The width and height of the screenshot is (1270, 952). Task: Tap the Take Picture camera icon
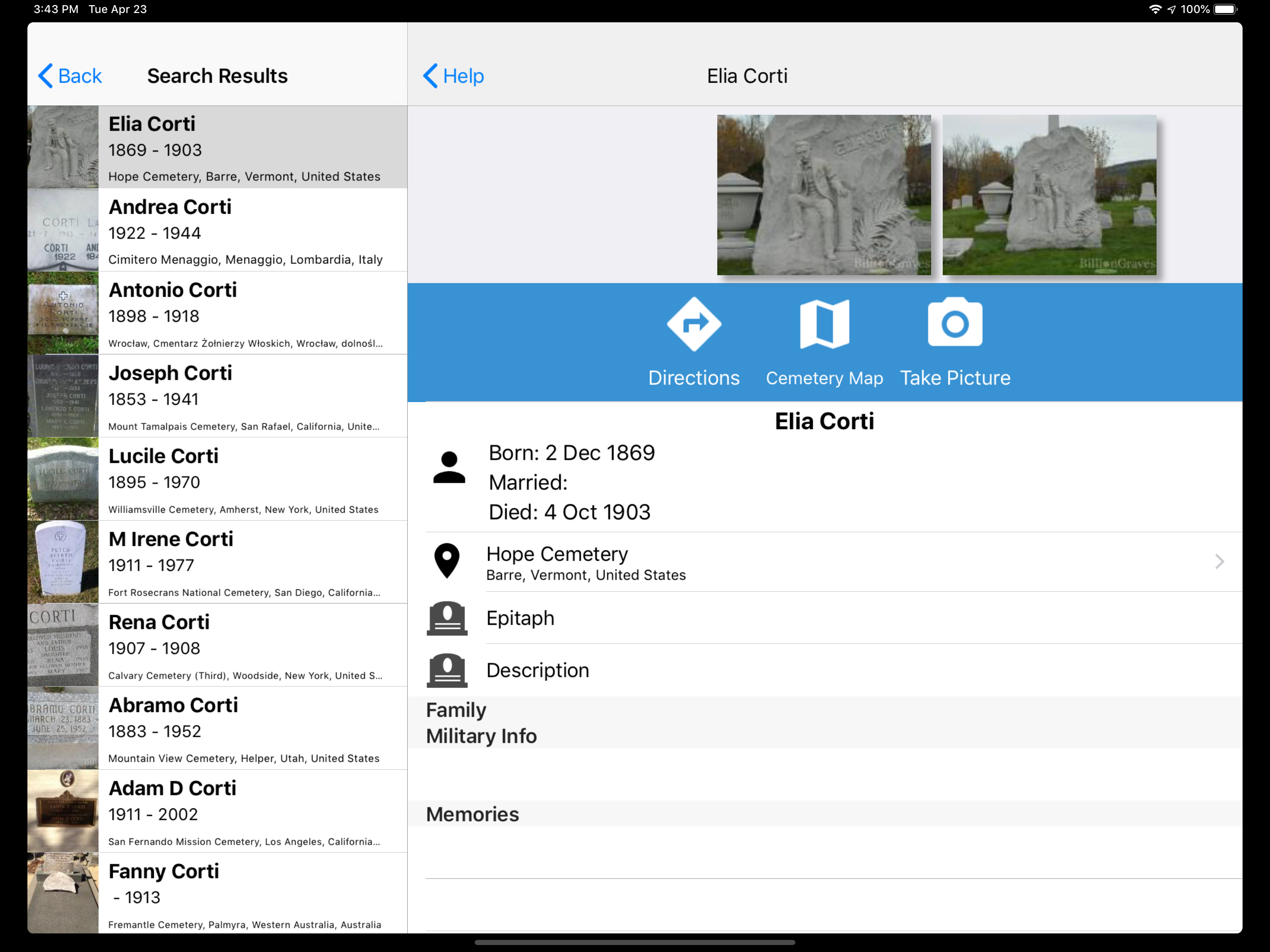pos(954,323)
